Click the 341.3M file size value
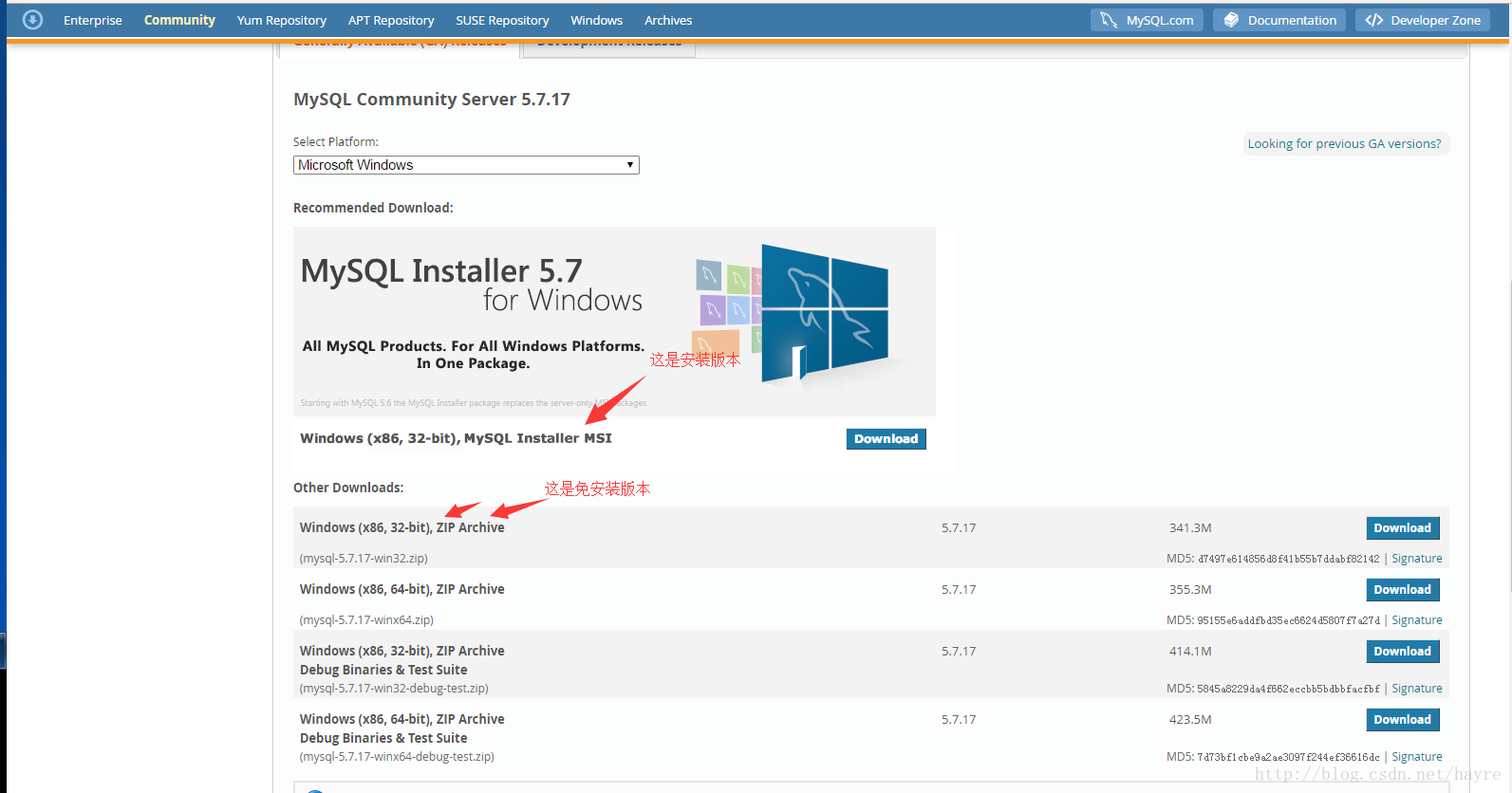 coord(1190,528)
